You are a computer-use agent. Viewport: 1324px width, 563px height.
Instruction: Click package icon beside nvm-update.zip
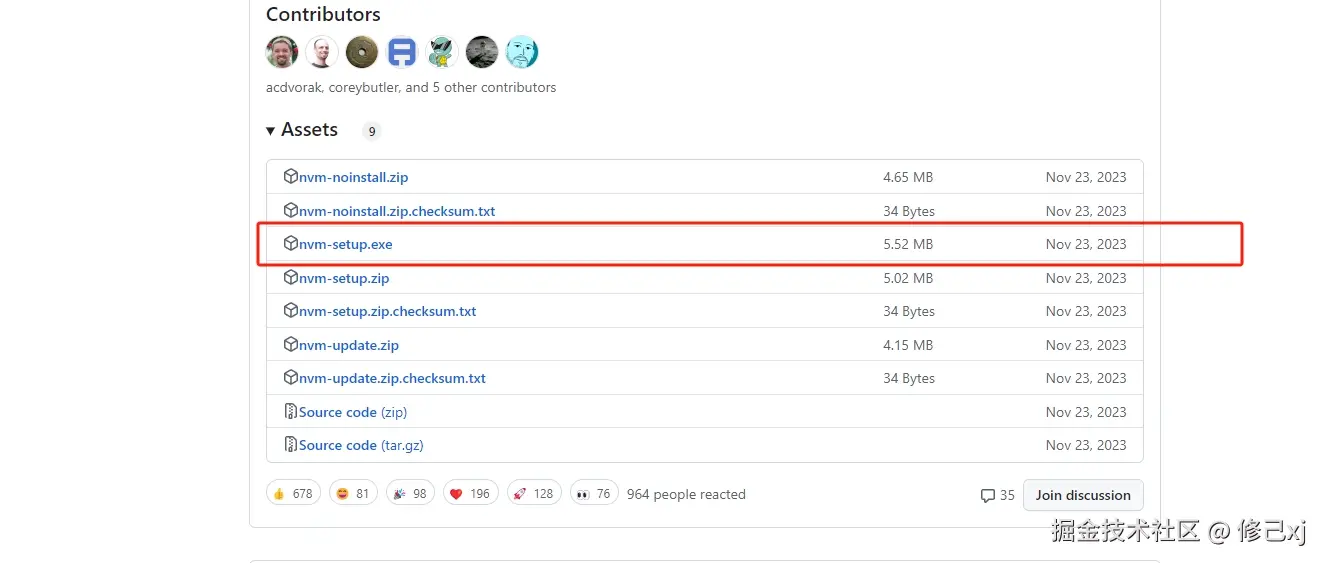coord(290,344)
